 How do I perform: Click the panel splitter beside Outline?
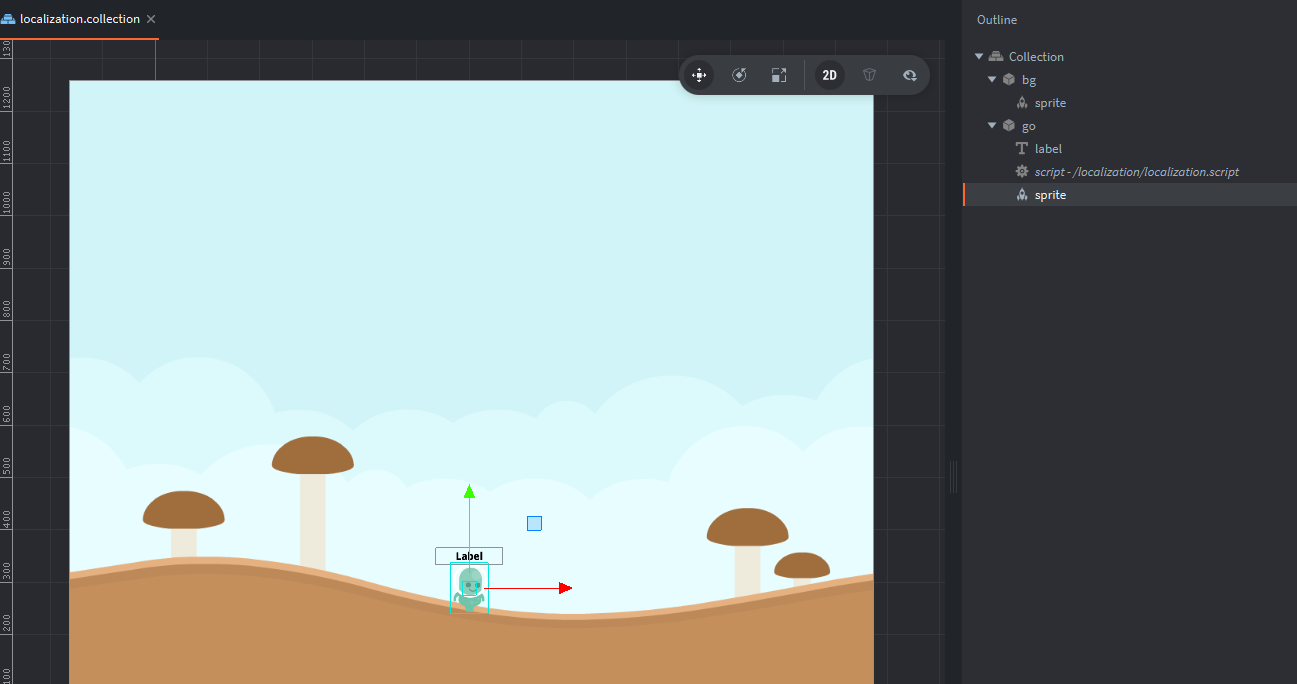pyautogui.click(x=953, y=477)
